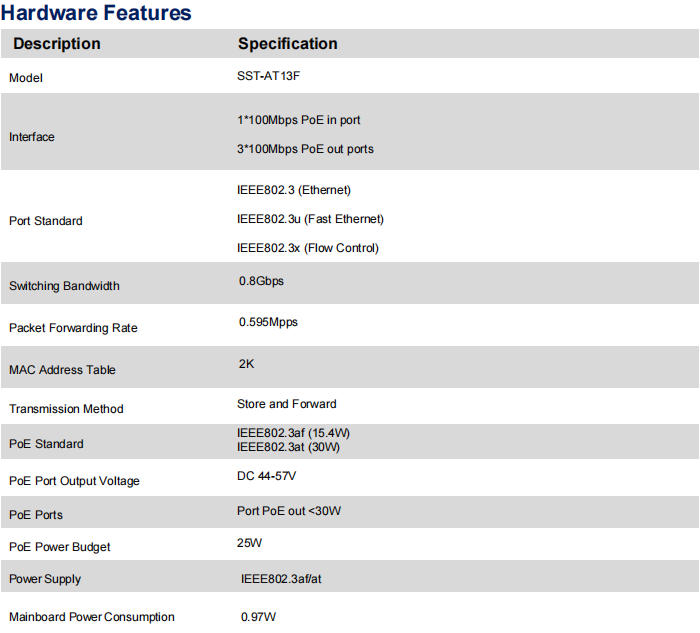Click the 0.595Mpps forwarding rate value
Image resolution: width=700 pixels, height=633 pixels.
[x=268, y=322]
